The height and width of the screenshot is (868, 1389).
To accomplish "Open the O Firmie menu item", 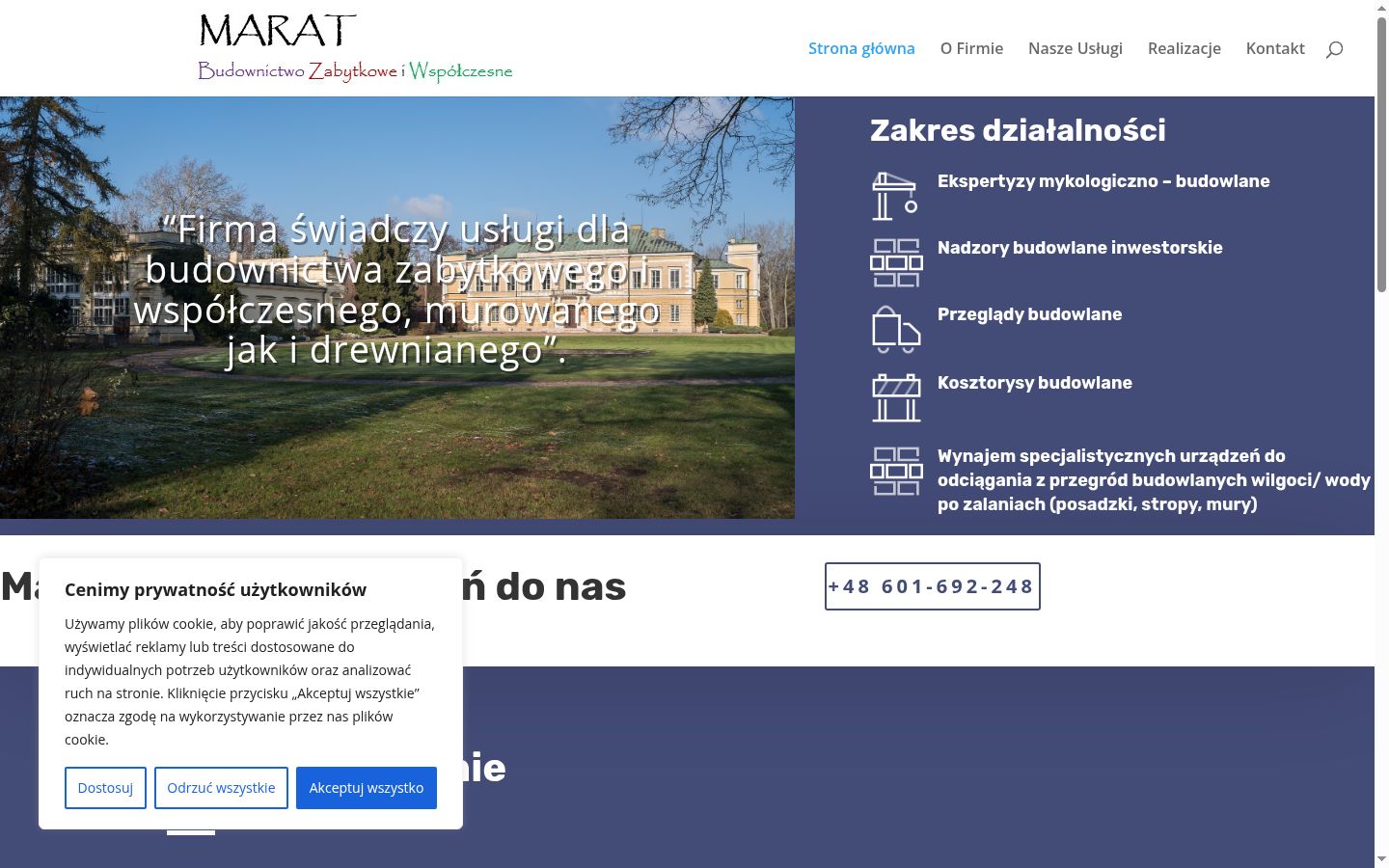I will coord(971,48).
